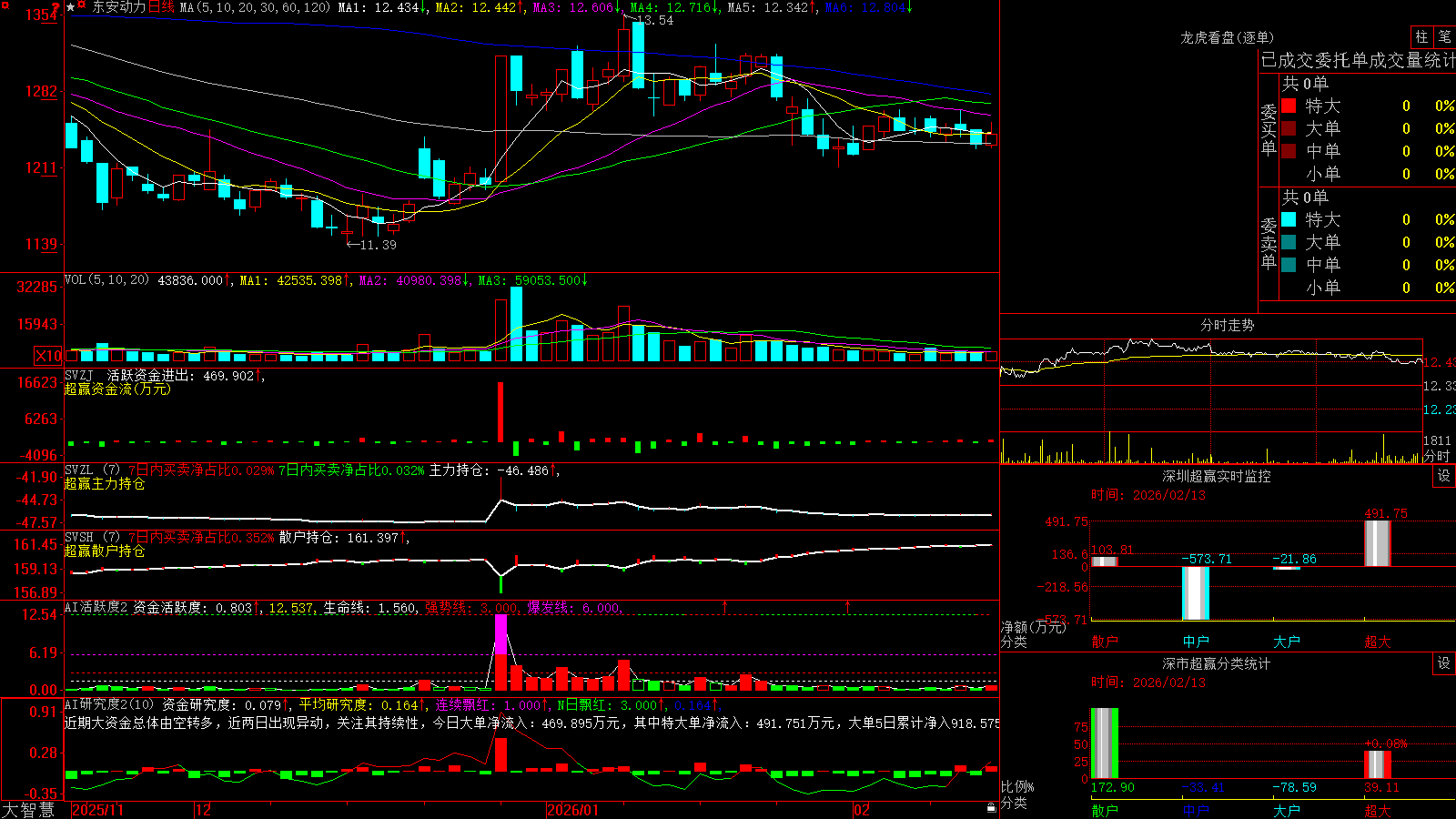Click the 时间: 2026/02/13 in 实时监控
The height and width of the screenshot is (819, 1456).
point(1148,495)
